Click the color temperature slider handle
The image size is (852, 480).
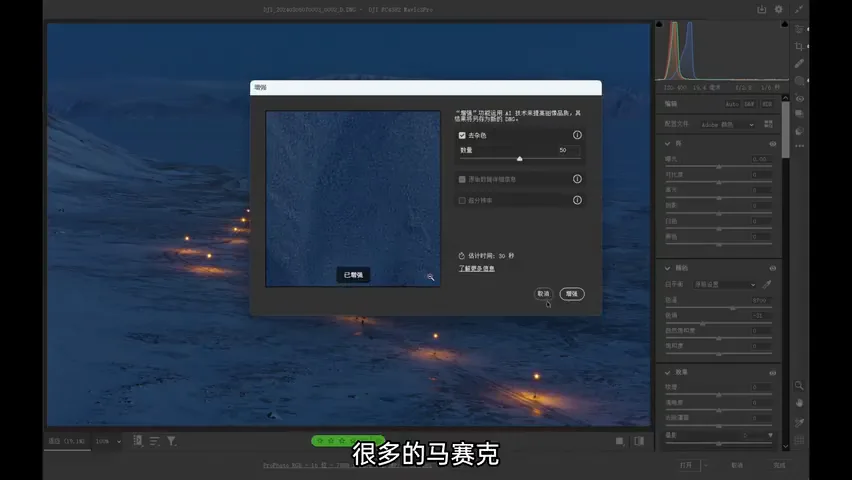click(x=733, y=308)
